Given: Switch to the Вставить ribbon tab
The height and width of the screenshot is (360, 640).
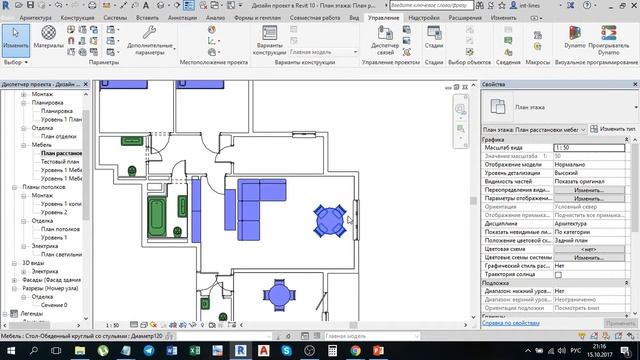Looking at the screenshot, I should (147, 18).
